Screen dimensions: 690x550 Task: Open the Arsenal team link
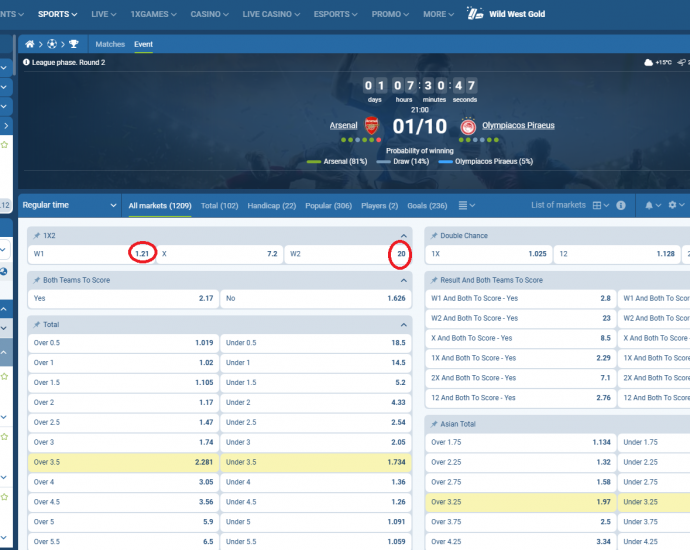pos(343,125)
